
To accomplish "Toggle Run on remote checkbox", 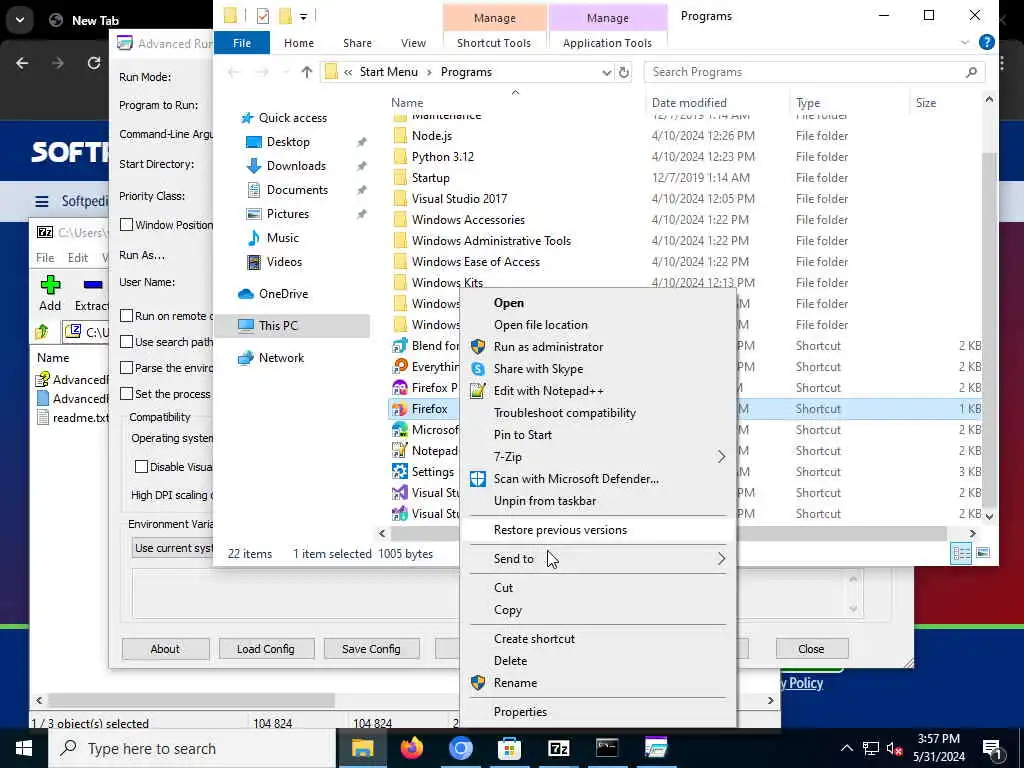I will pyautogui.click(x=127, y=315).
